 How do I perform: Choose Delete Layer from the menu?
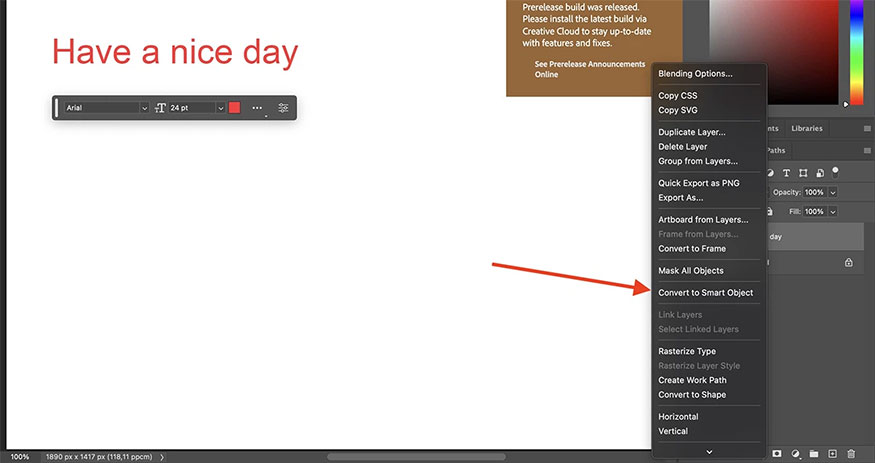click(x=682, y=147)
